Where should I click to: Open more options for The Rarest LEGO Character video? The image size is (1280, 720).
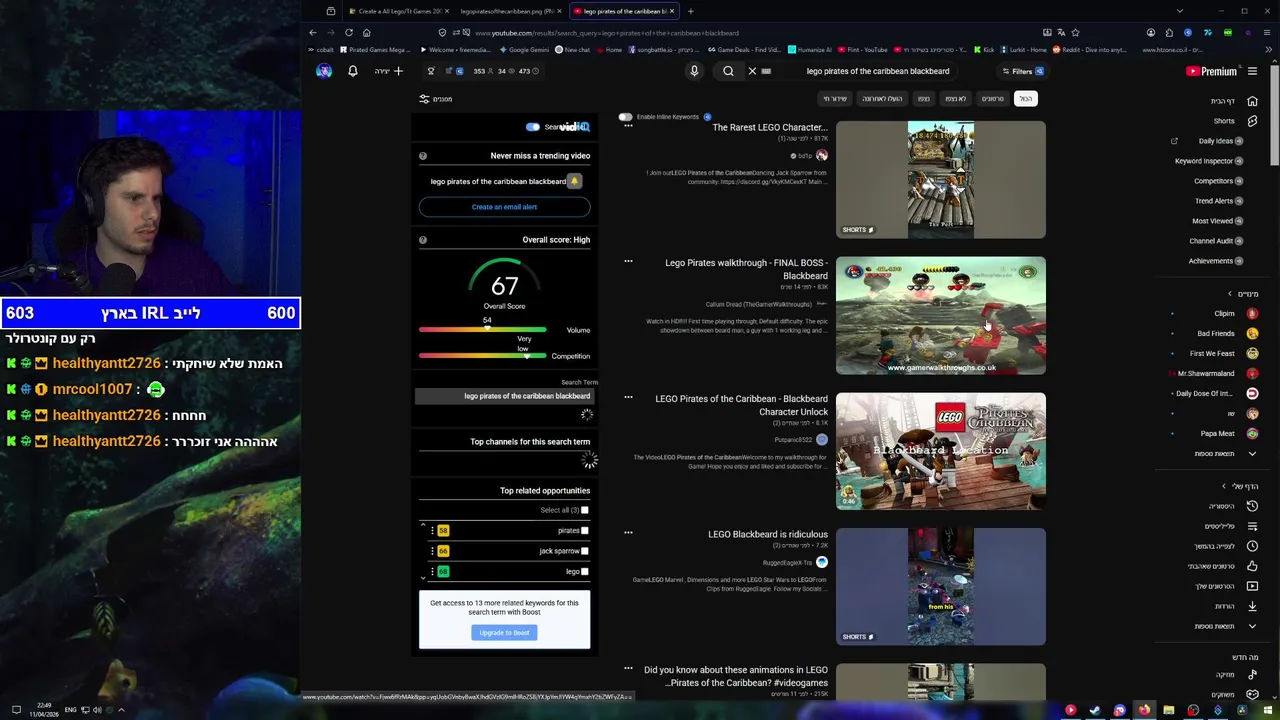[x=628, y=126]
